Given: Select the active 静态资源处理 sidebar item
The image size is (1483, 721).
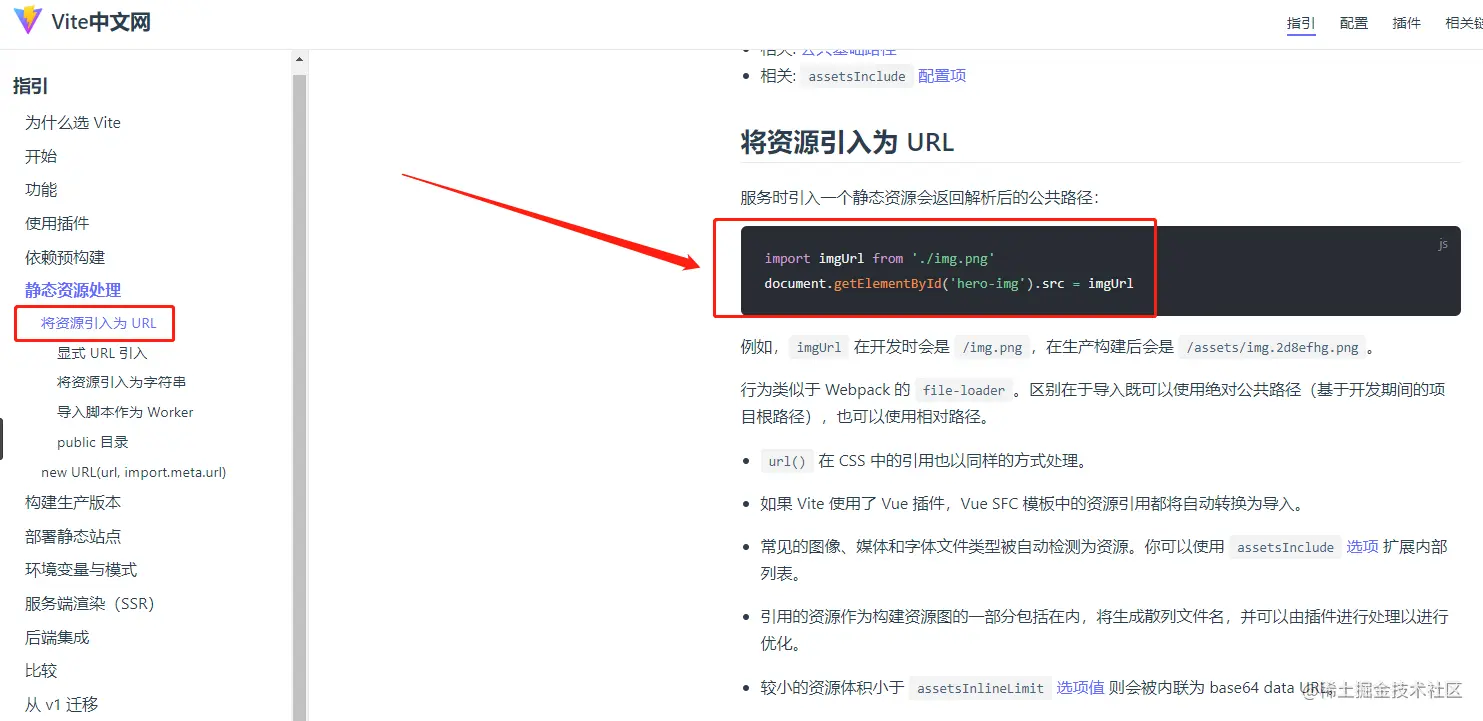Looking at the screenshot, I should (73, 290).
